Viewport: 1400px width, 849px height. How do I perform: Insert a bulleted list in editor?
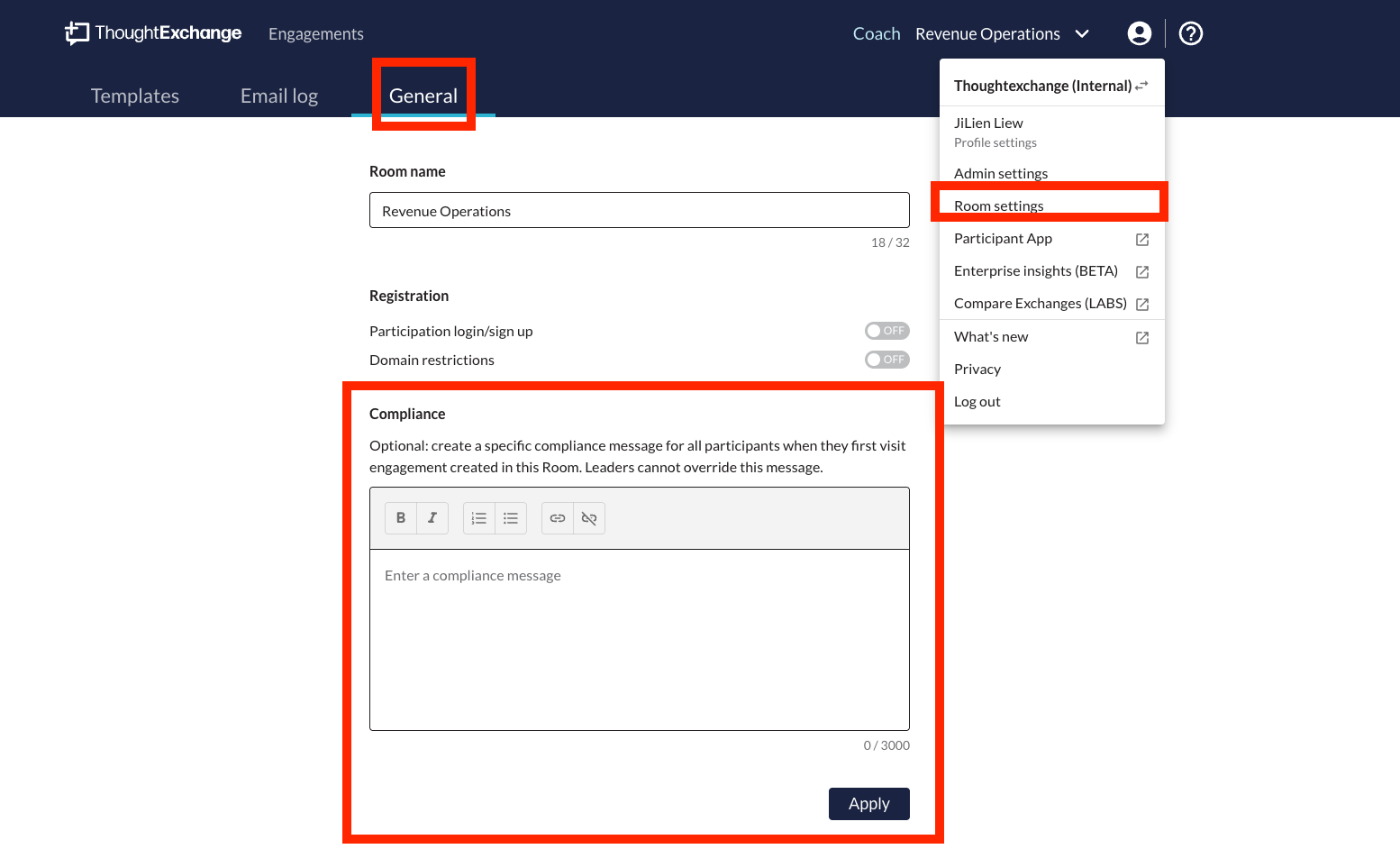click(511, 518)
